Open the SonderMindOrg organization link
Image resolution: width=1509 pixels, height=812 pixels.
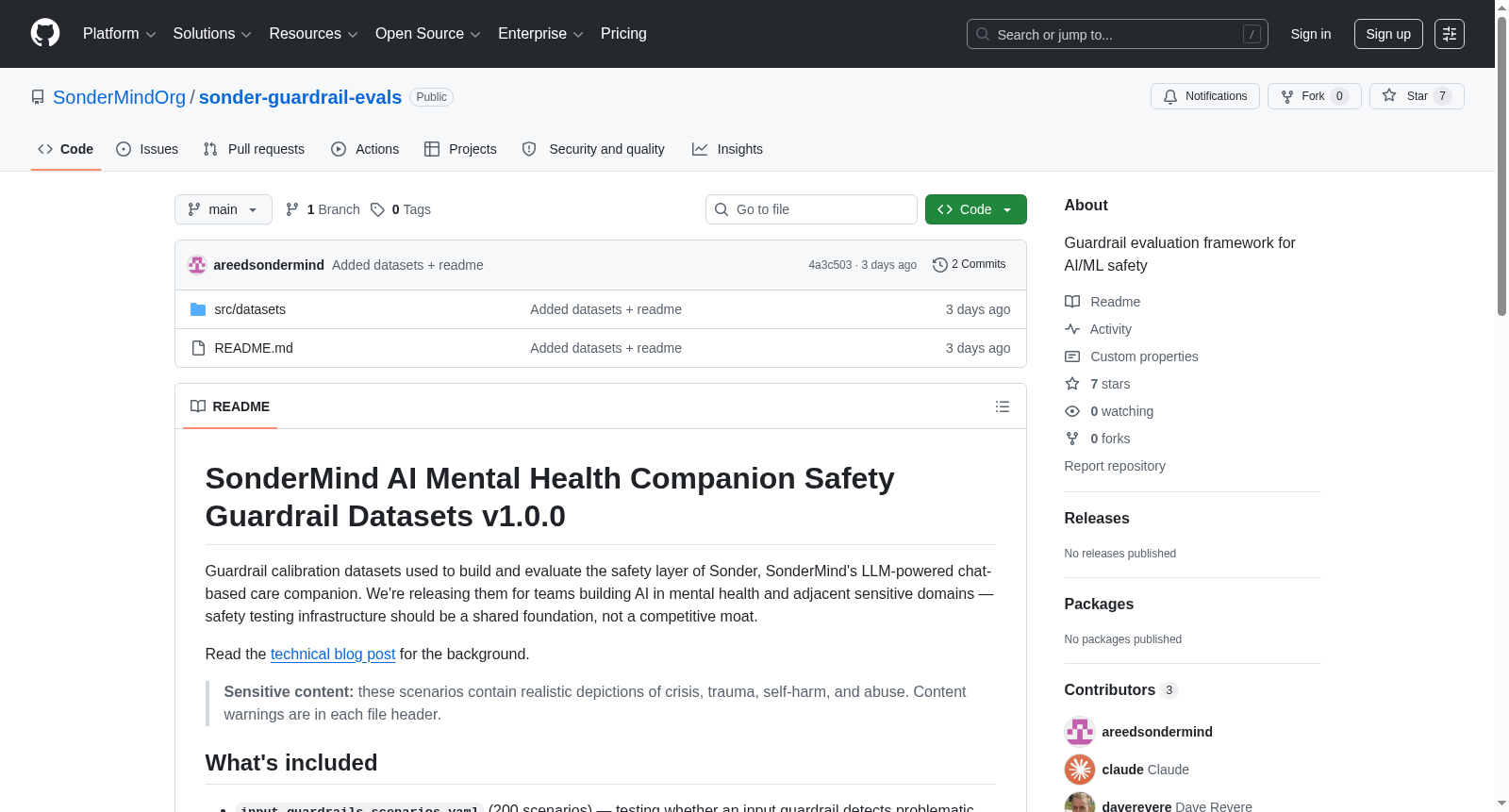pyautogui.click(x=120, y=97)
